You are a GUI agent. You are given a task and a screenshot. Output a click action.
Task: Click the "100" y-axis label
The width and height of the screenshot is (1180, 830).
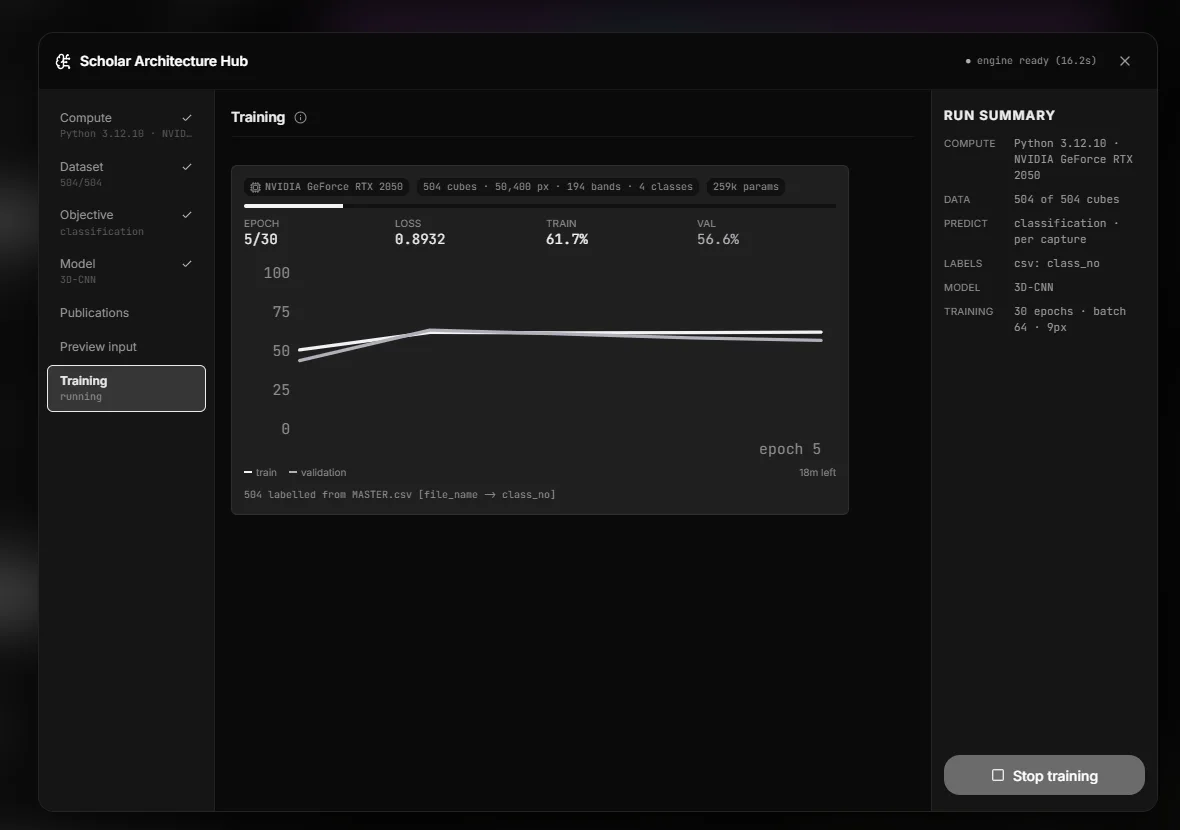[x=276, y=273]
